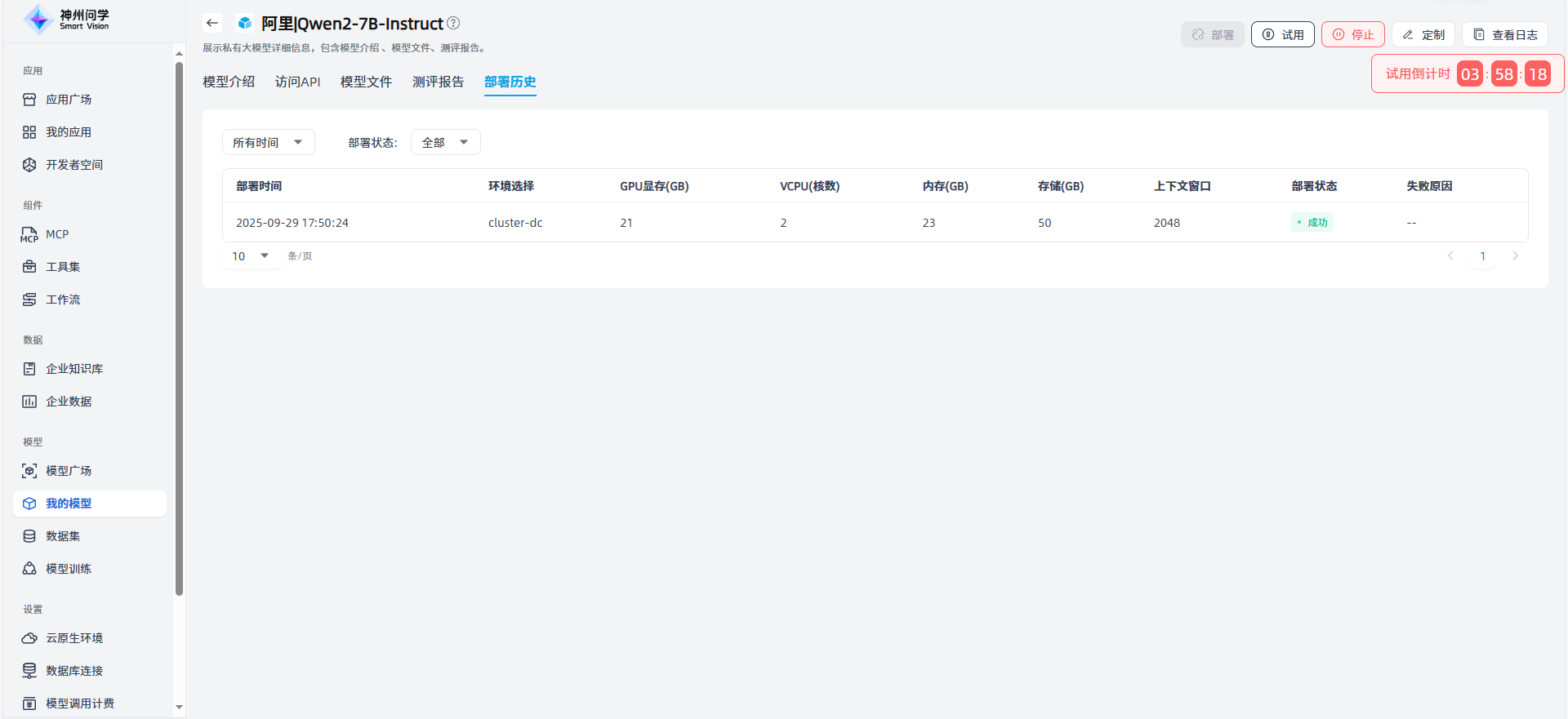Open the 测评报告 tab
This screenshot has width=1568, height=719.
[438, 82]
